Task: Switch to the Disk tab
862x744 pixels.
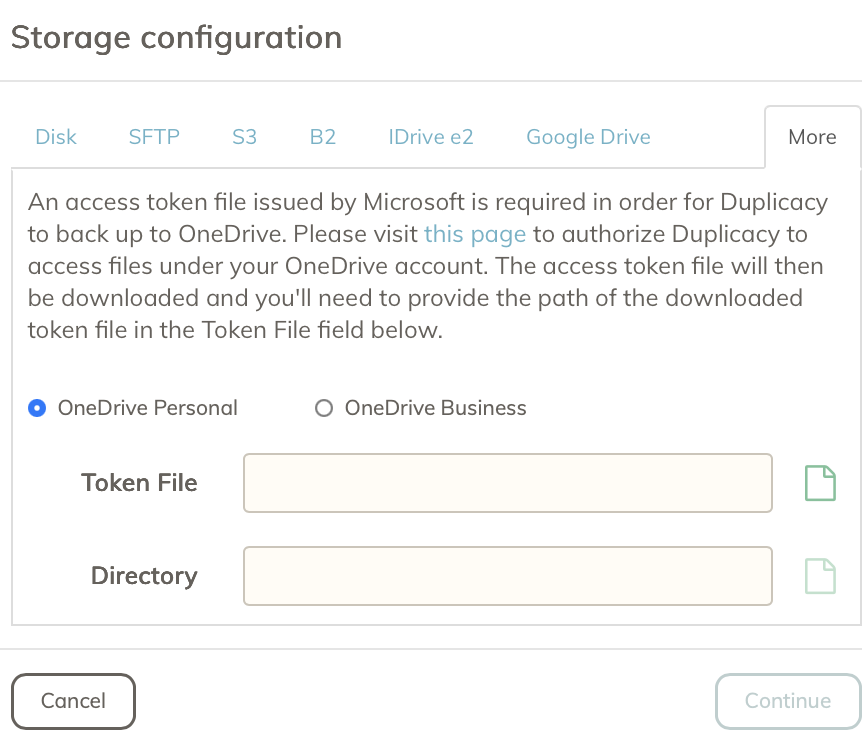Action: pos(56,137)
